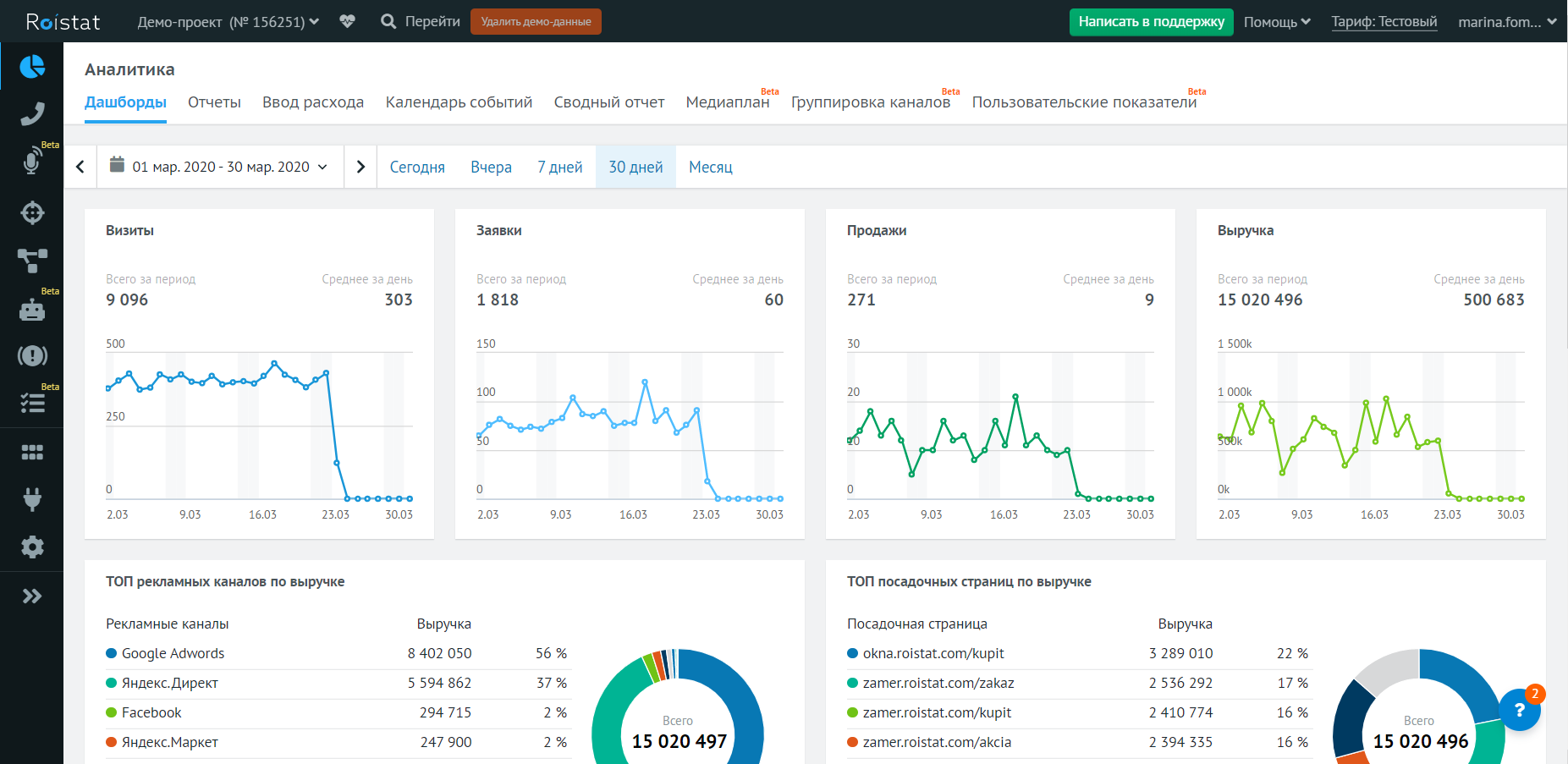Go to previous date period arrow

coord(80,167)
